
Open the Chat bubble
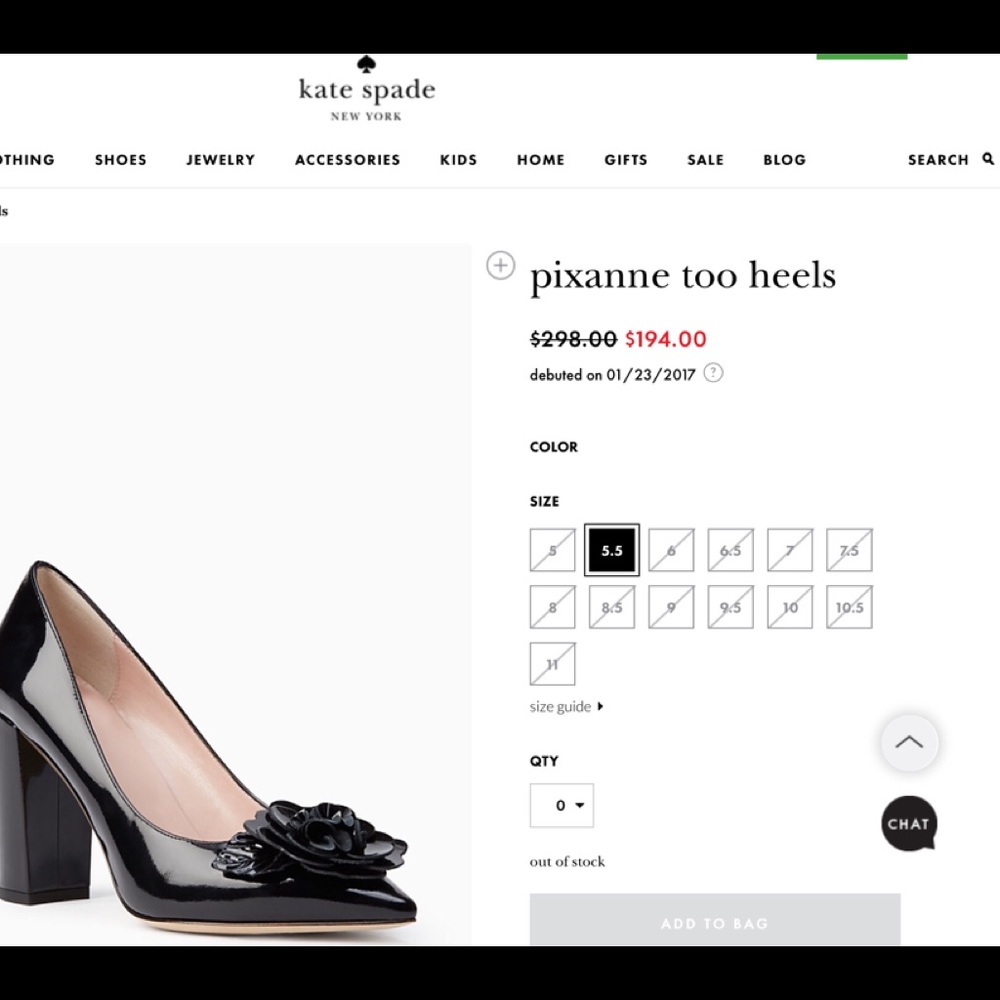tap(909, 823)
